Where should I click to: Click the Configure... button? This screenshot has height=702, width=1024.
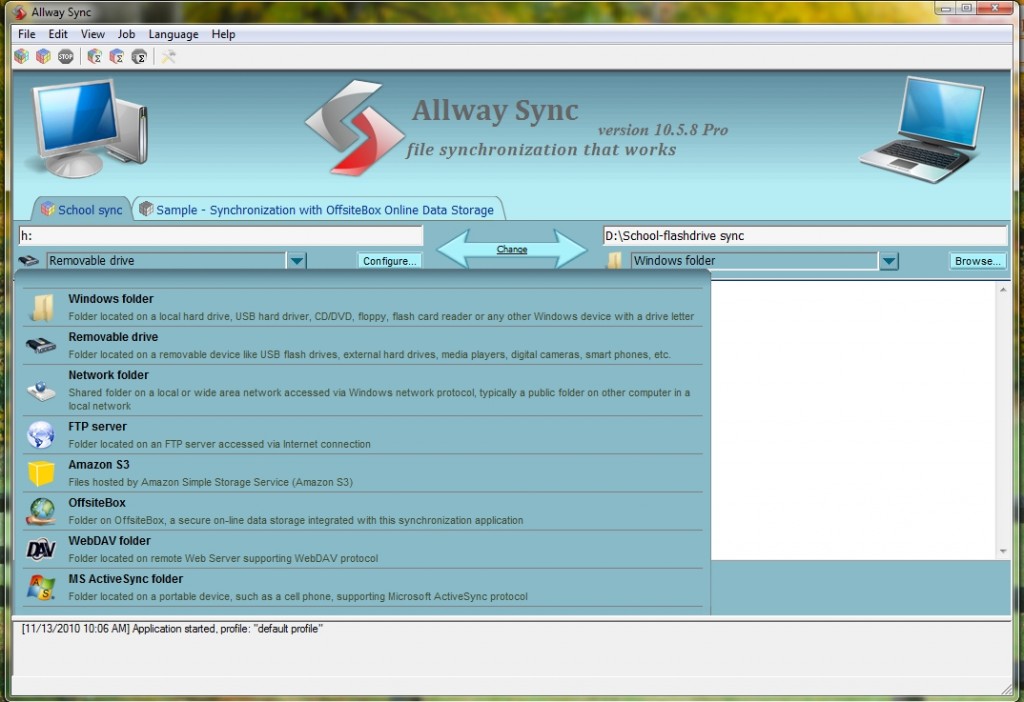click(389, 261)
